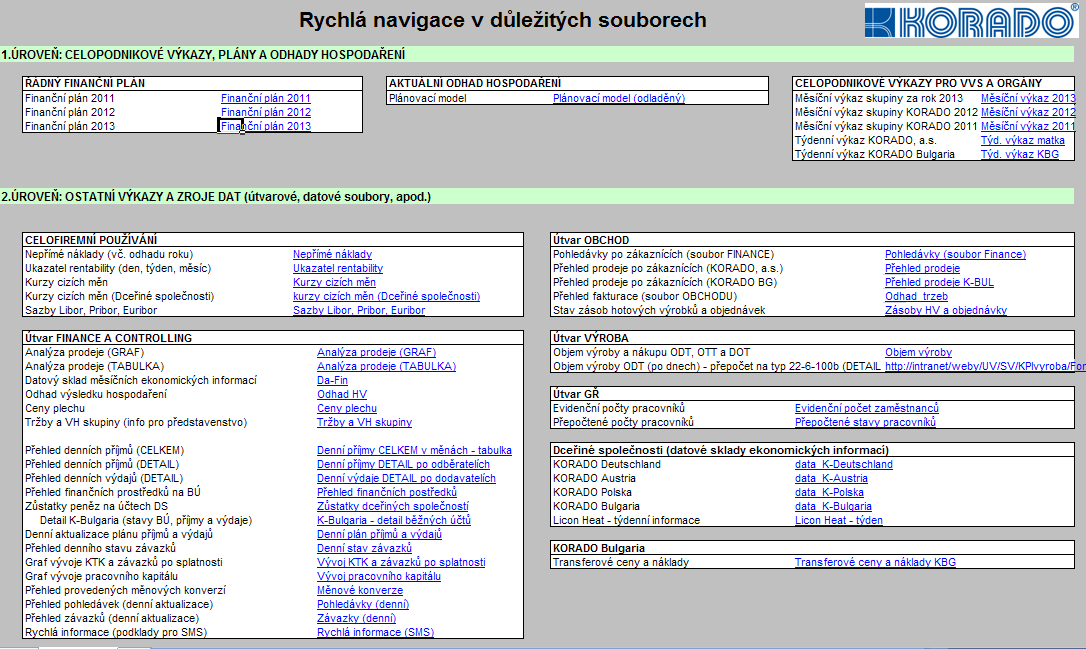Select the ŘÁDNÝ FINANČNÍ PLÁN header cell
Image resolution: width=1086 pixels, height=649 pixels.
192,83
